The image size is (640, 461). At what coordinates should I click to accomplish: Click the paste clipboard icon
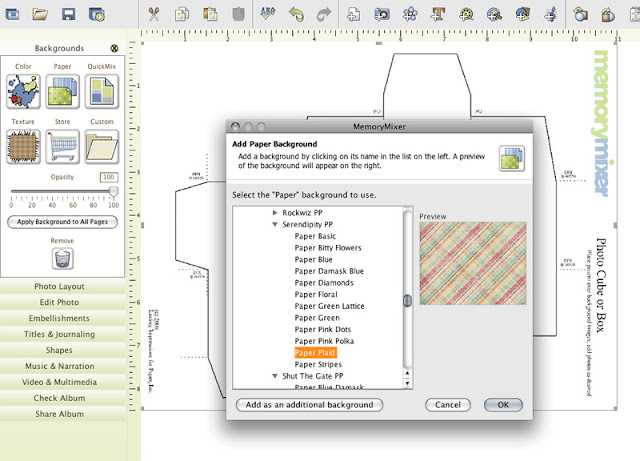210,14
